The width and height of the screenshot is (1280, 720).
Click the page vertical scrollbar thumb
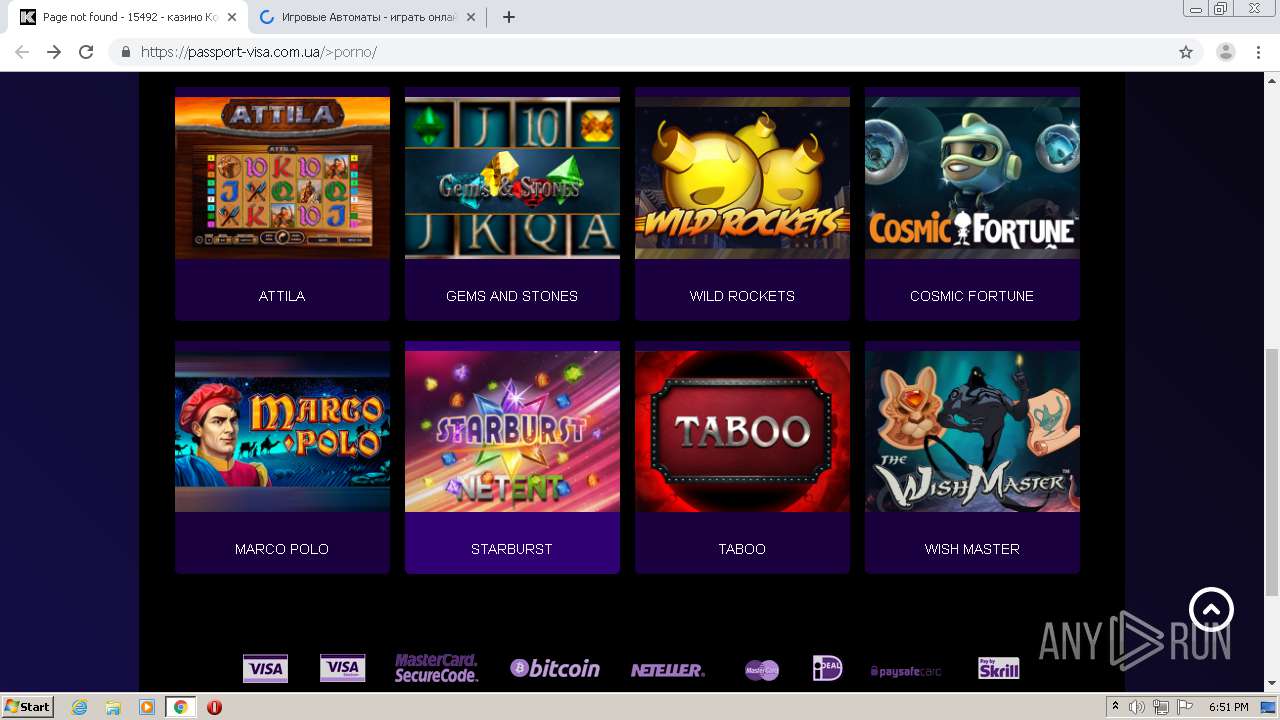coord(1272,472)
